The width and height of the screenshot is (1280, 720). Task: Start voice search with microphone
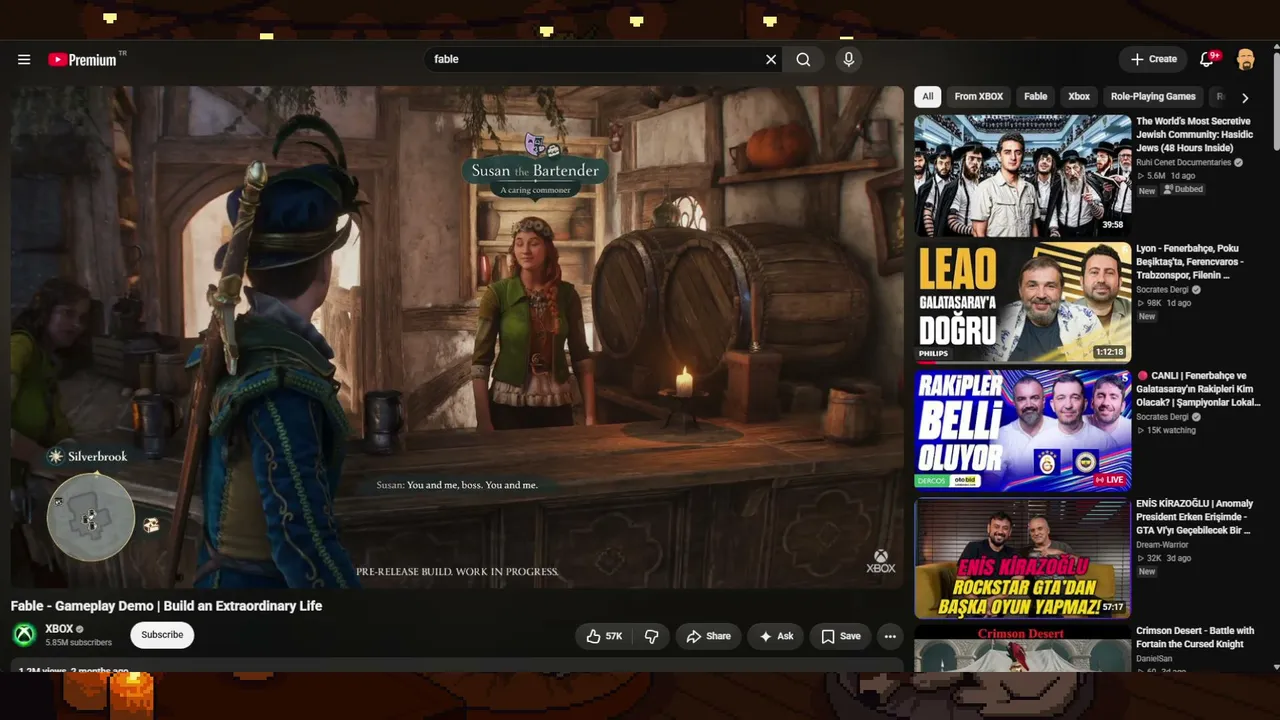click(848, 60)
